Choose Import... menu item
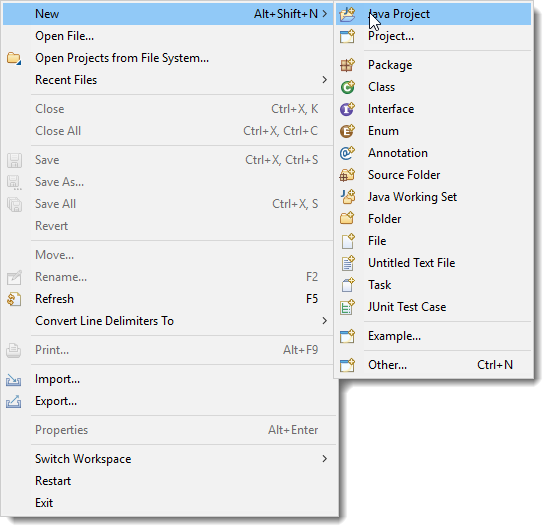The height and width of the screenshot is (532, 549). click(168, 379)
